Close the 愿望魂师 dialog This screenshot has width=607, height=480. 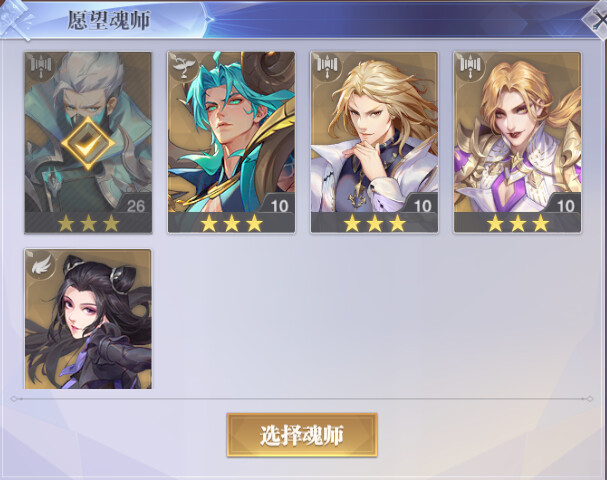click(x=598, y=19)
